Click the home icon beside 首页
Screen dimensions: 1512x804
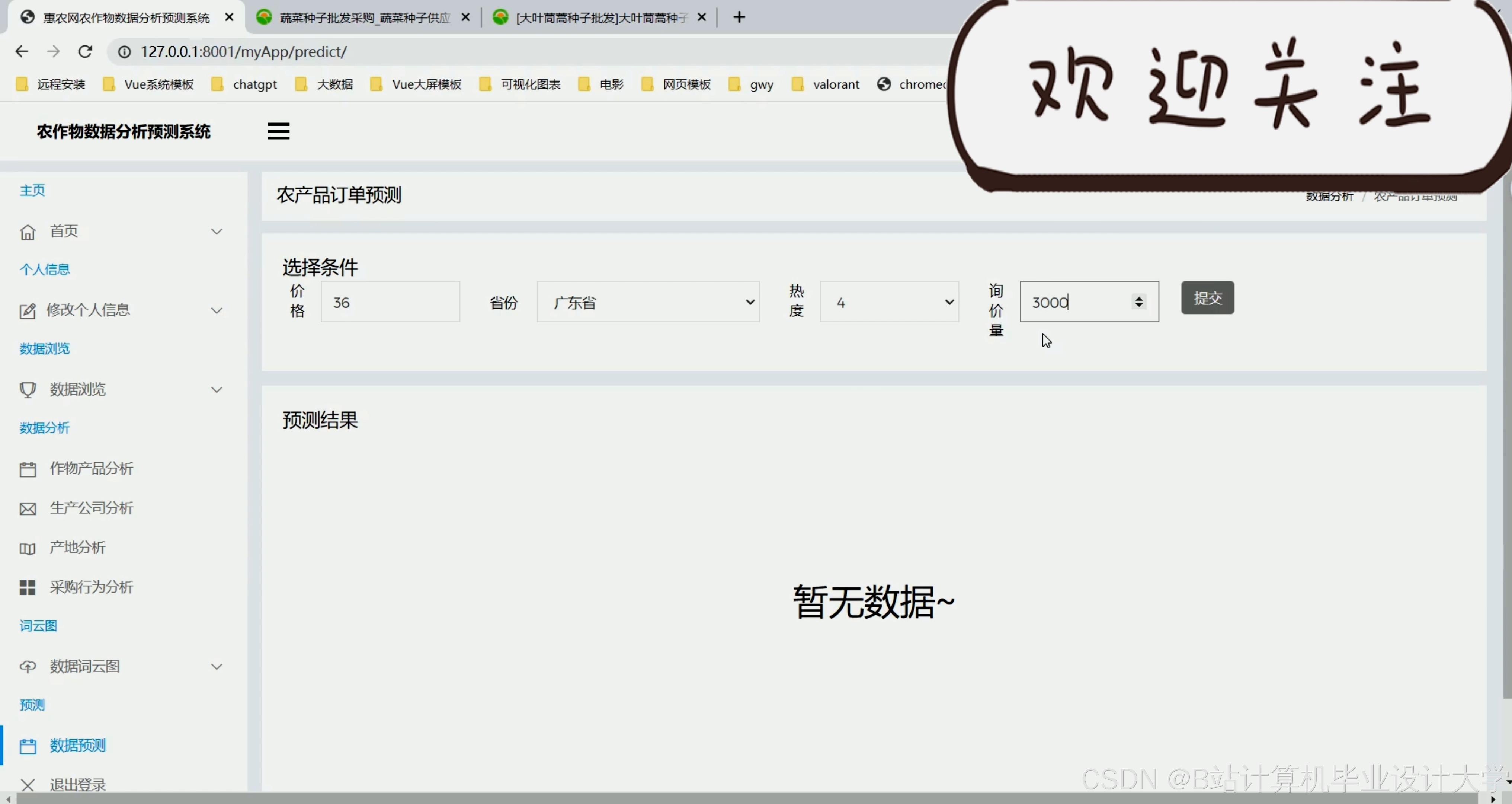click(x=28, y=232)
